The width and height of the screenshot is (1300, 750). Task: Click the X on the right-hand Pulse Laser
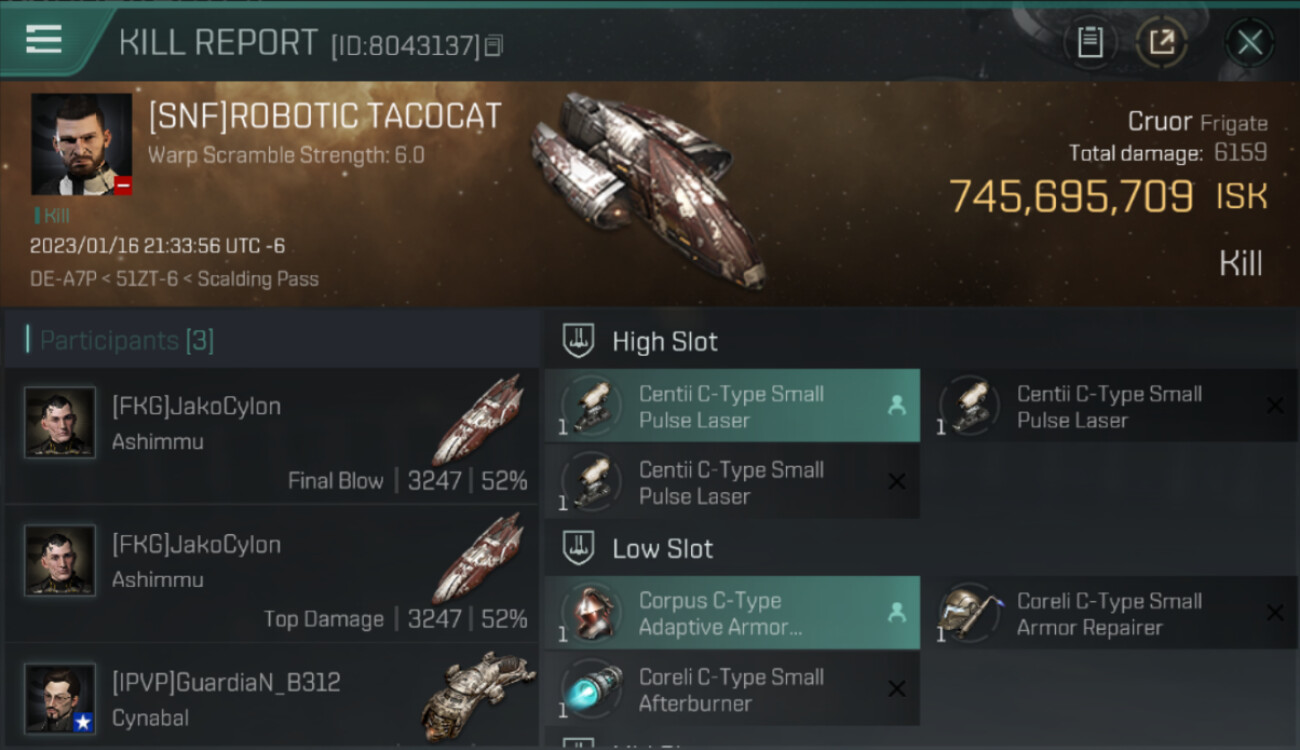pyautogui.click(x=1275, y=406)
